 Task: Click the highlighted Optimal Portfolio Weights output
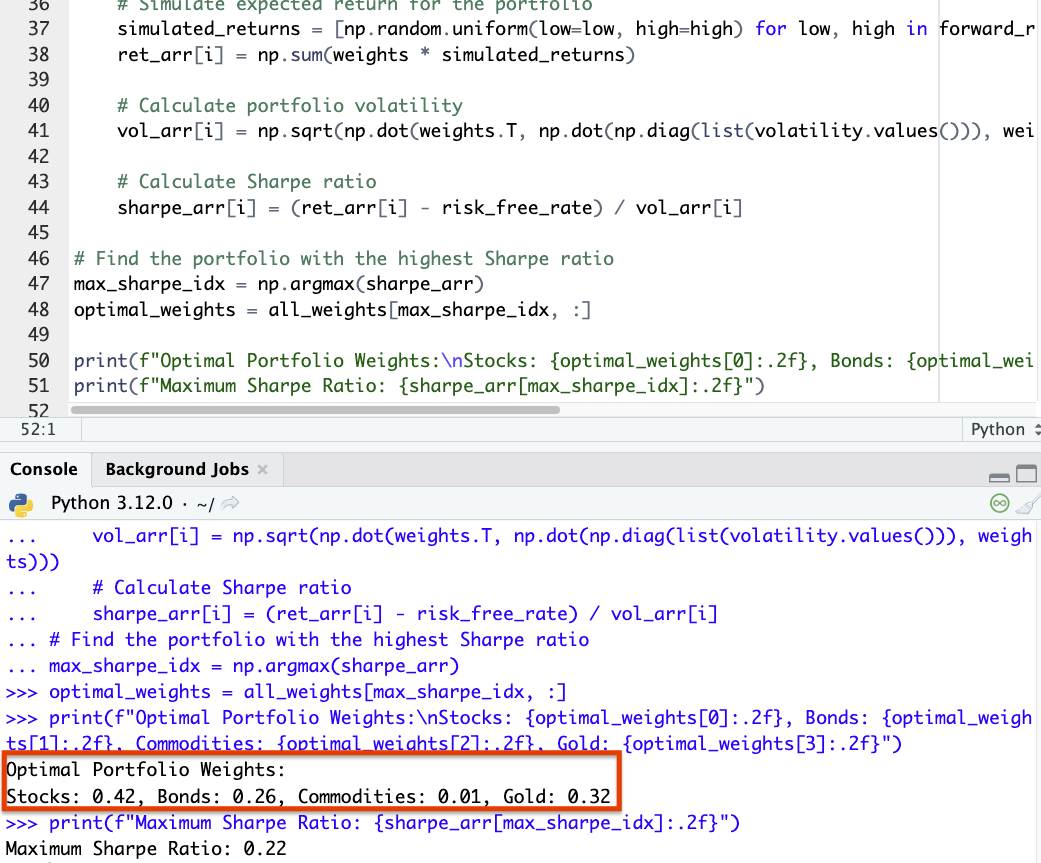311,783
